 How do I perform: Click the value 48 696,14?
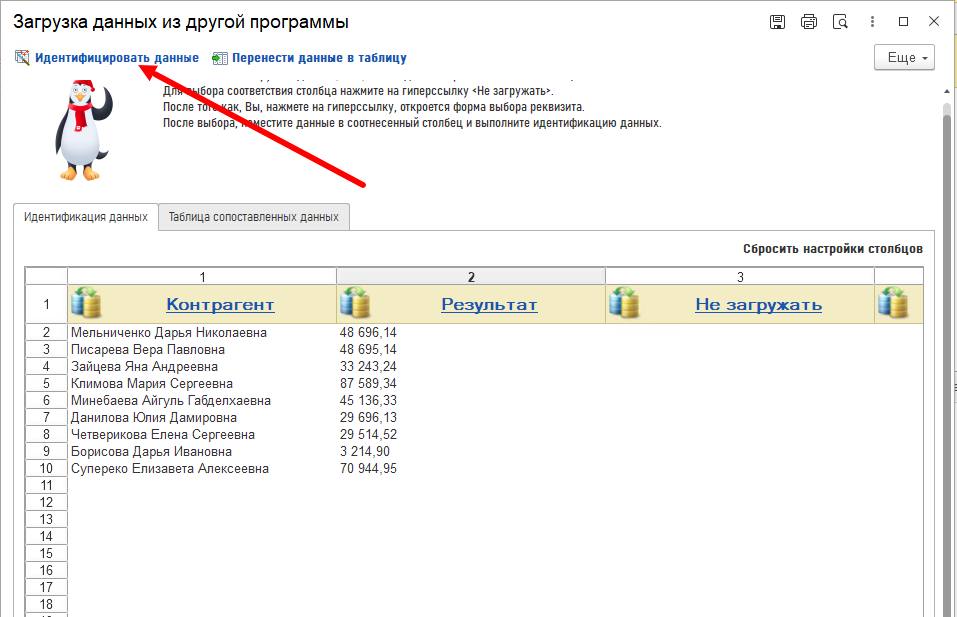pyautogui.click(x=368, y=333)
